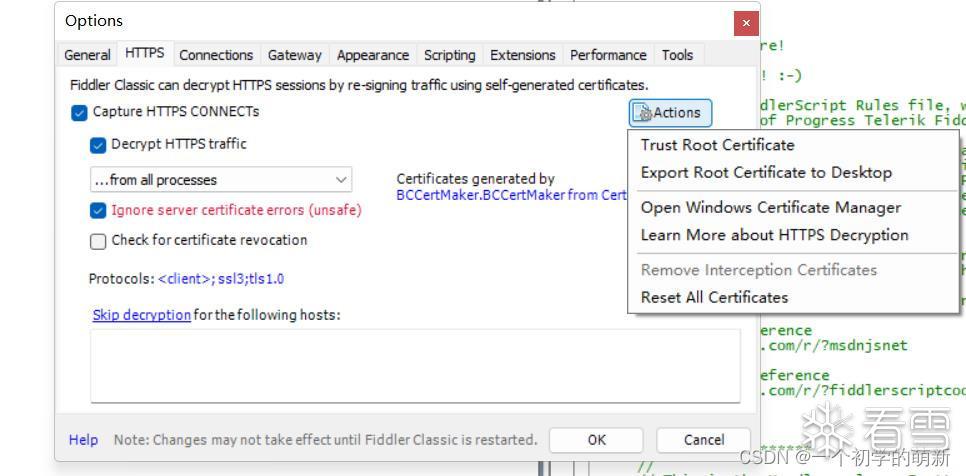
Task: Click the Help link
Action: coord(83,440)
